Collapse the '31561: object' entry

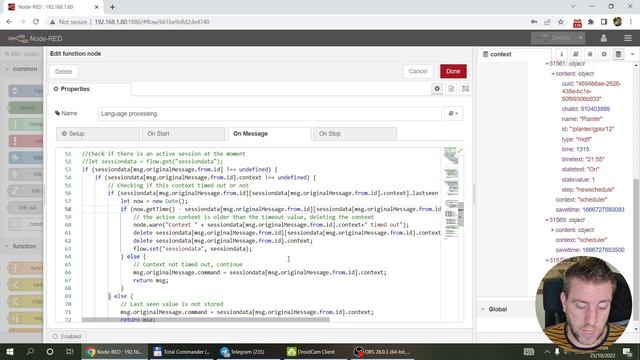pyautogui.click(x=547, y=64)
